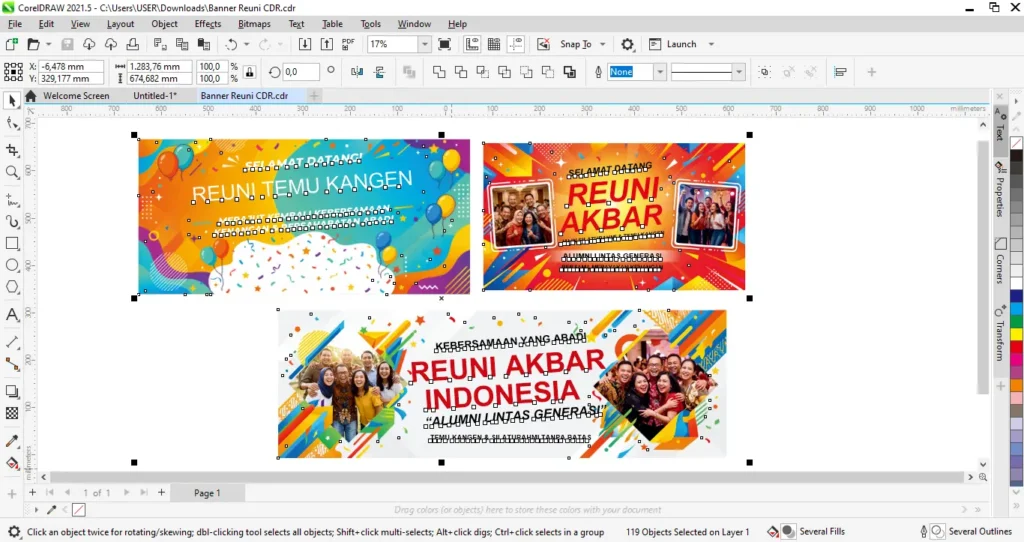Select the Interactive Fill tool
Image resolution: width=1024 pixels, height=542 pixels.
(12, 464)
